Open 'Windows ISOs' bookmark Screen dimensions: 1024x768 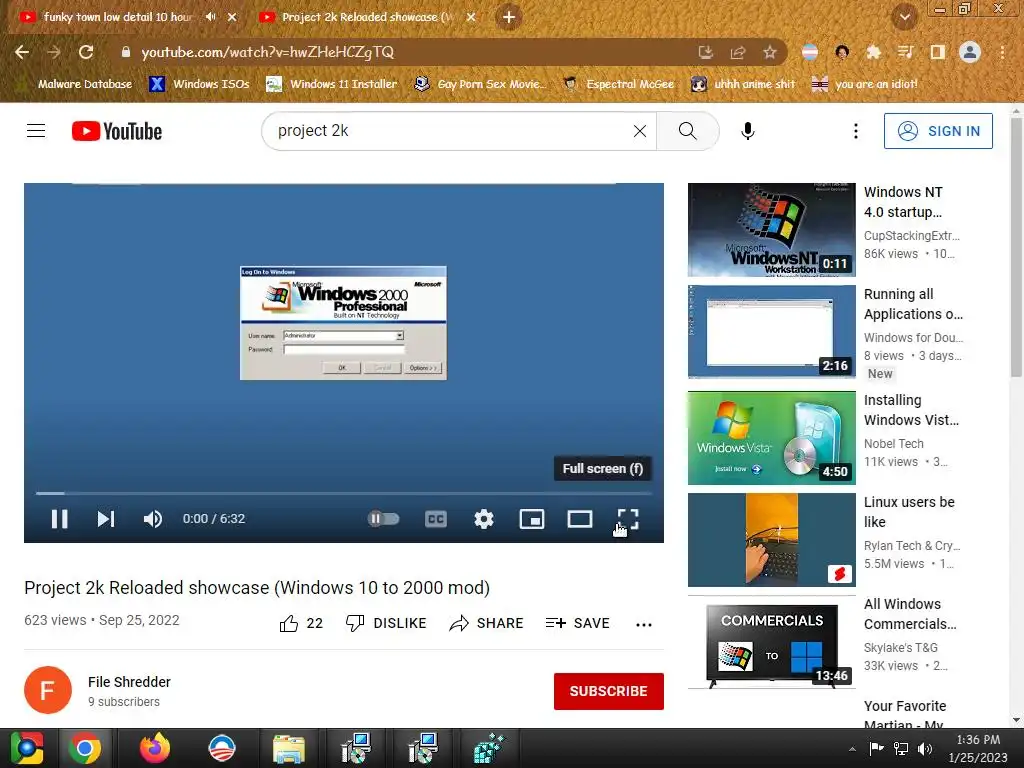point(199,84)
